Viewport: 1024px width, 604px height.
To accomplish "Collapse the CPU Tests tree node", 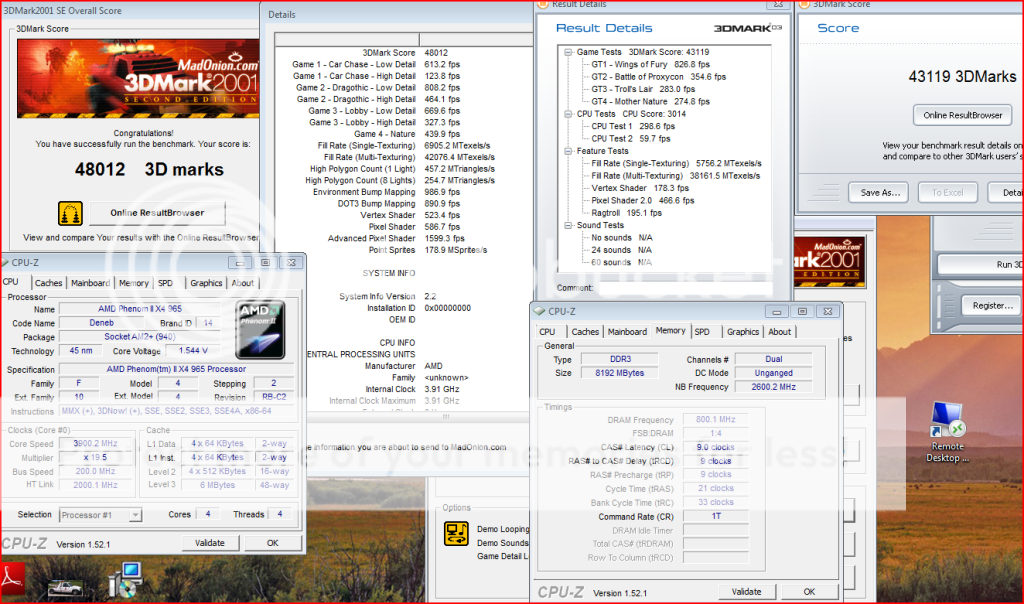I will pos(568,114).
